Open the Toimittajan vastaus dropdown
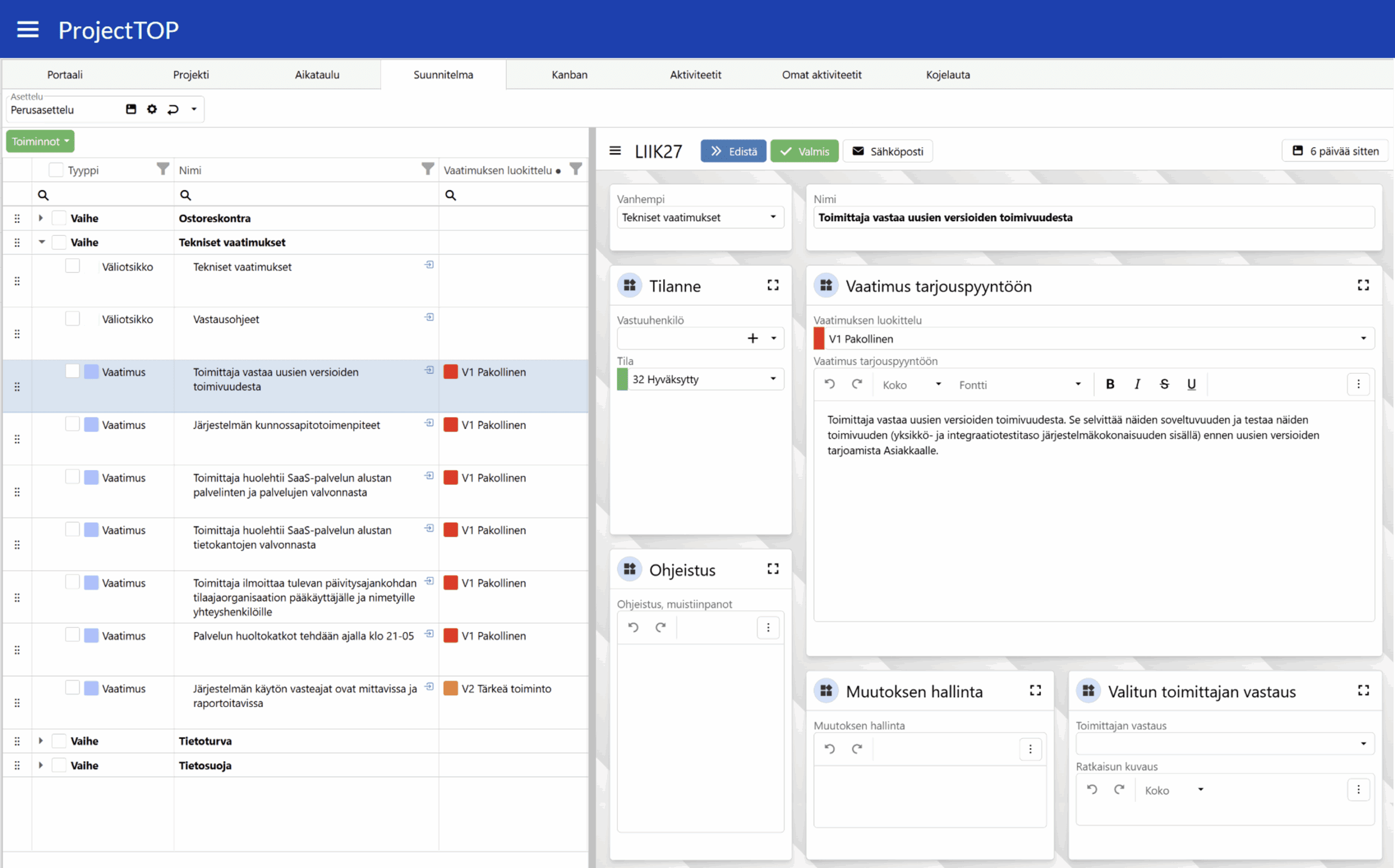The height and width of the screenshot is (868, 1395). click(1363, 743)
